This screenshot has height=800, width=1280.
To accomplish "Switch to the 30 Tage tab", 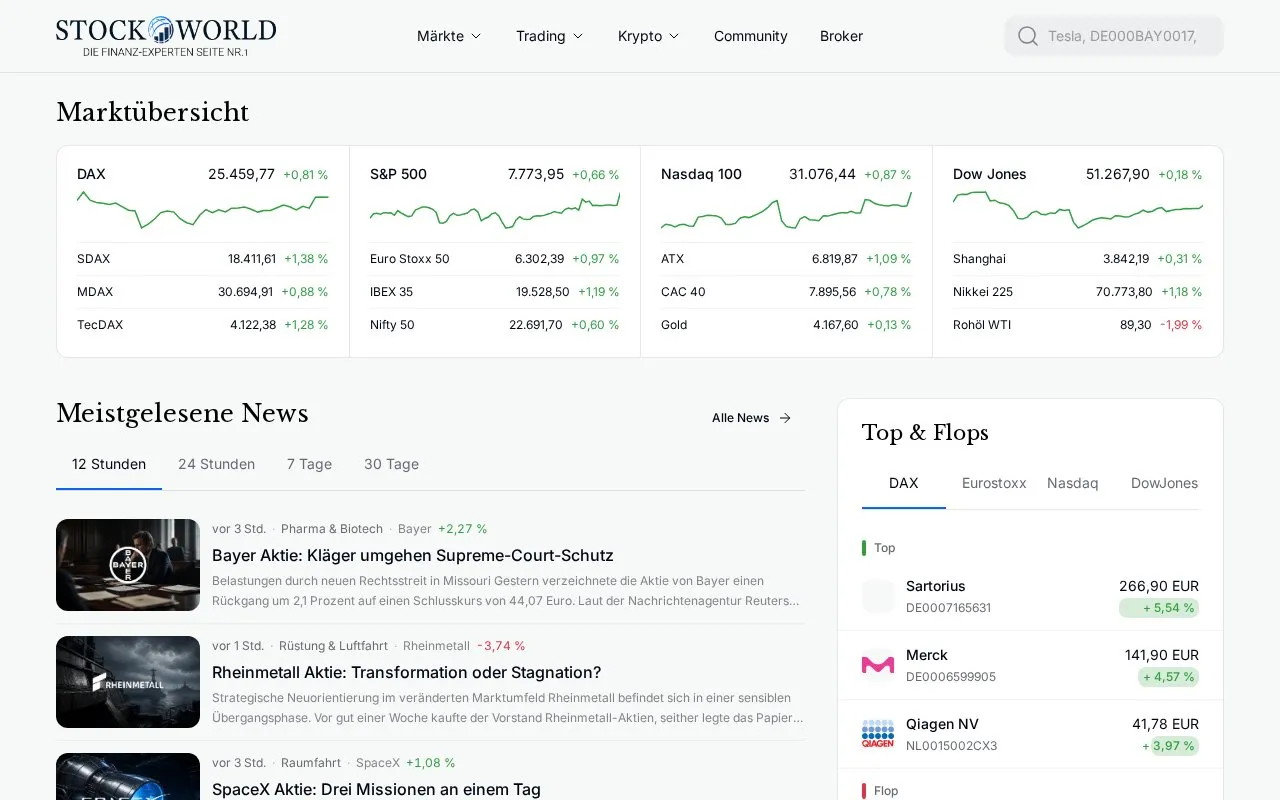I will click(391, 464).
